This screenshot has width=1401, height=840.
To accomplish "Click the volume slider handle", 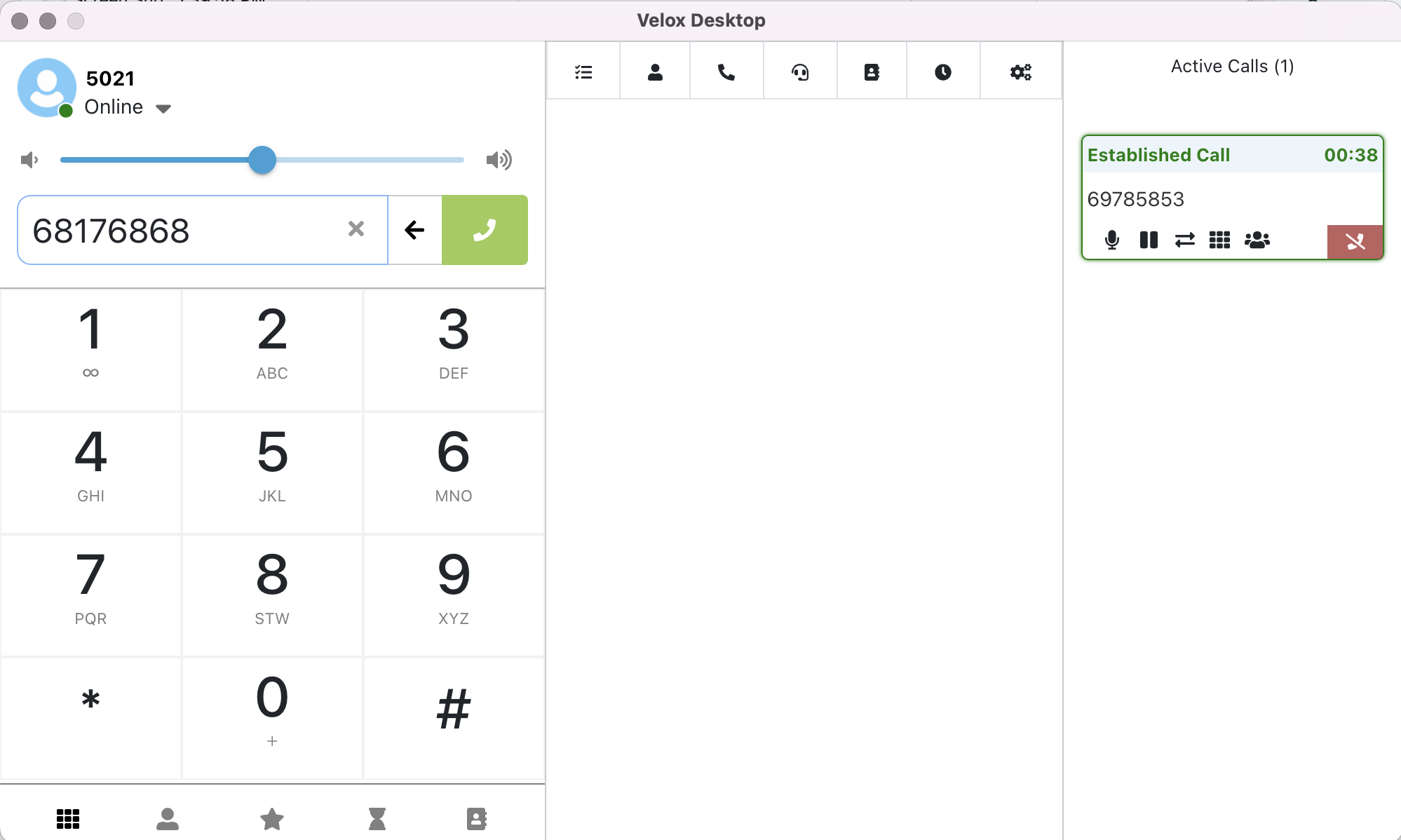I will click(262, 160).
